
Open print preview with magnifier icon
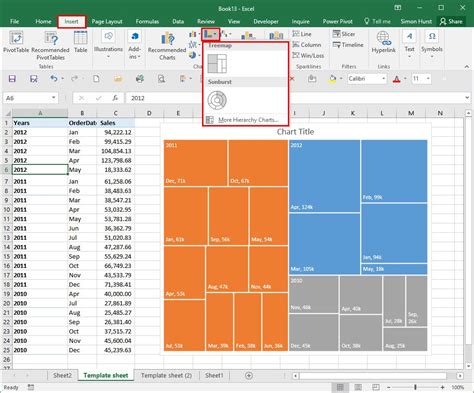(161, 79)
